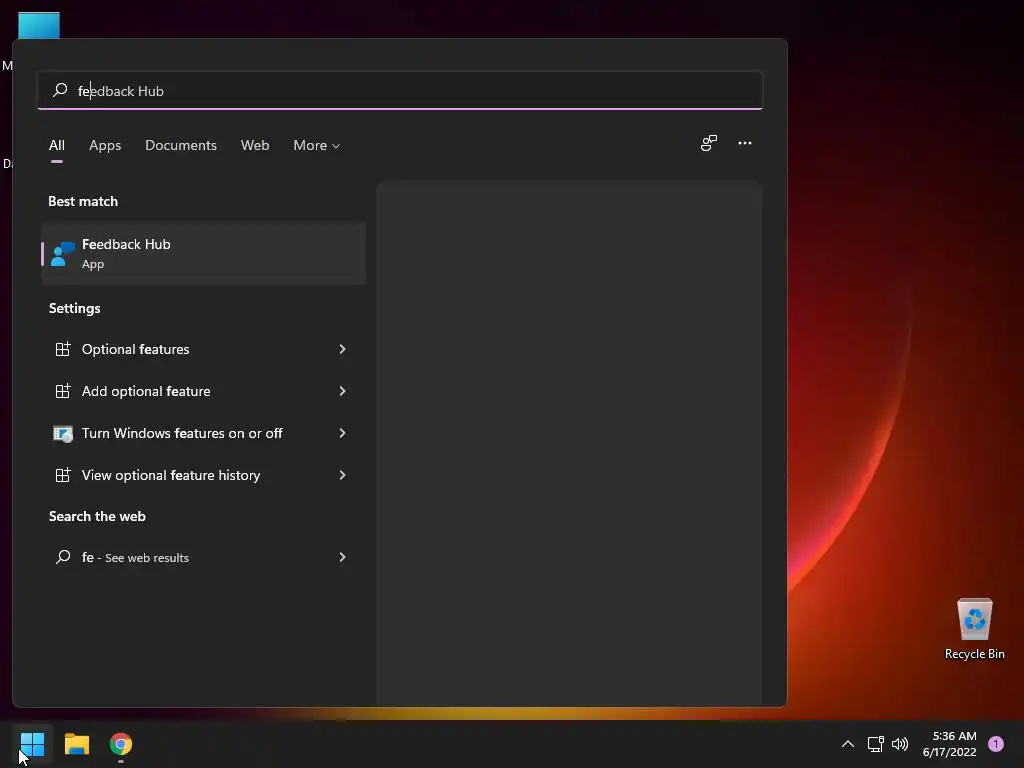This screenshot has height=768, width=1024.
Task: Switch to the Web filter tab
Action: click(x=255, y=145)
